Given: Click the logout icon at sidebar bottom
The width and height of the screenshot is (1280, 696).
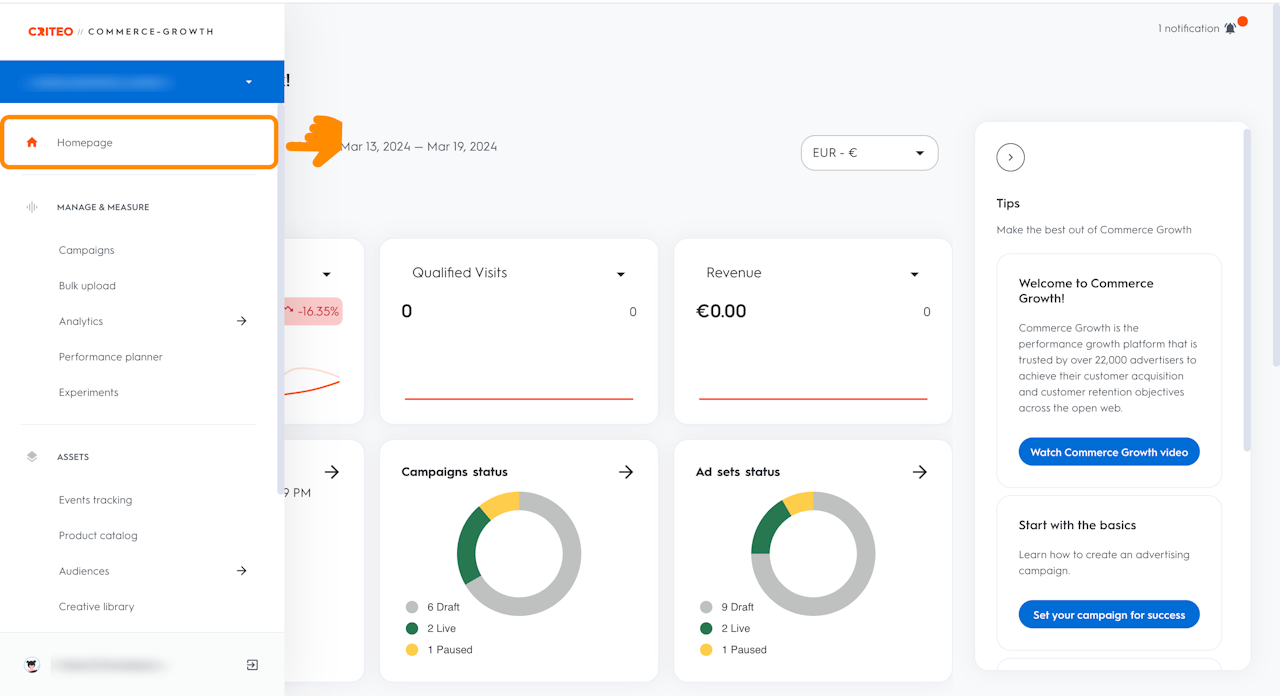Looking at the screenshot, I should 252,665.
